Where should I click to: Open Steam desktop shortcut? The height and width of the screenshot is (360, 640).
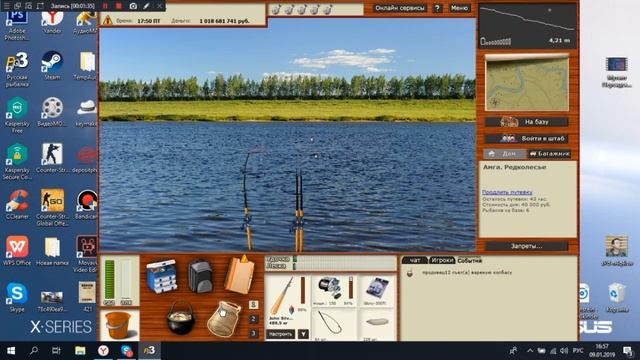coord(52,65)
